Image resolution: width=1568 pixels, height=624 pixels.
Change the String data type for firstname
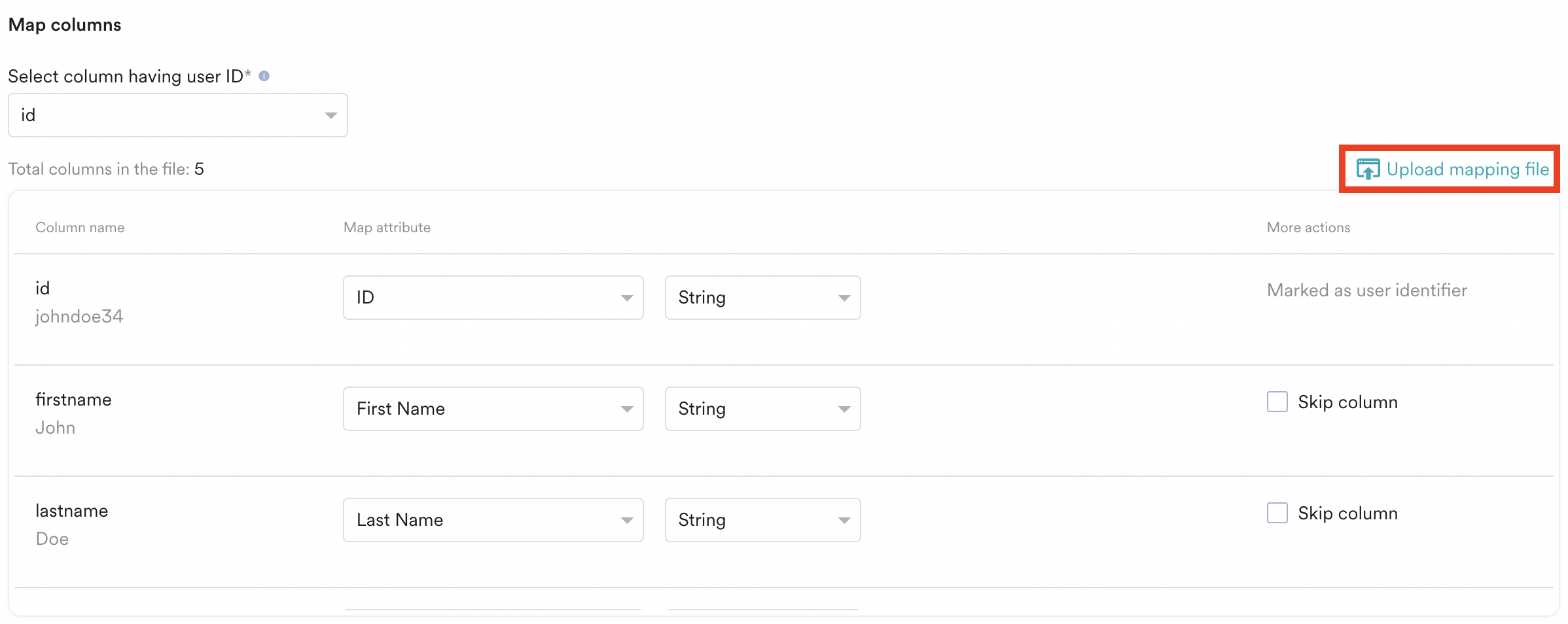(763, 409)
